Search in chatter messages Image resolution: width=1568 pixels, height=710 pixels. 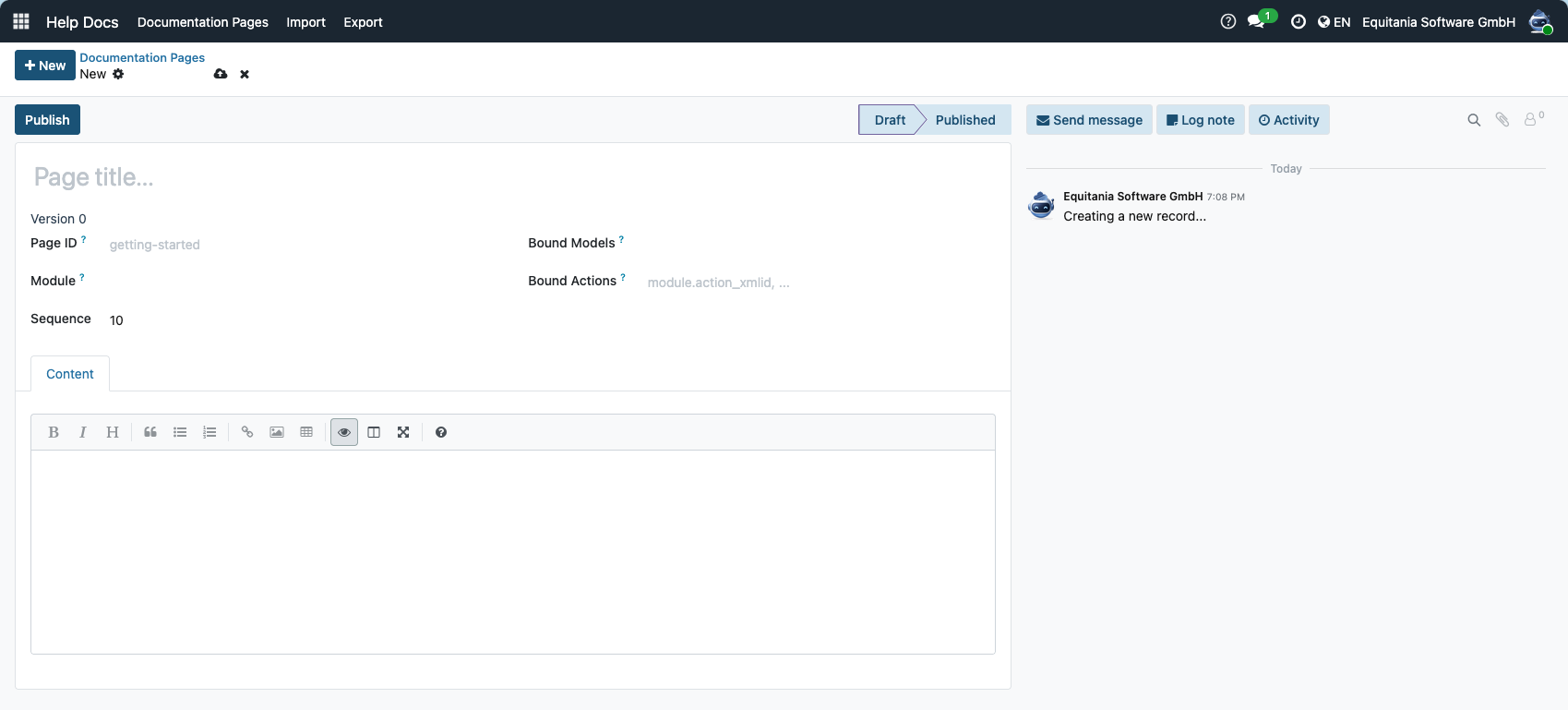click(x=1474, y=120)
